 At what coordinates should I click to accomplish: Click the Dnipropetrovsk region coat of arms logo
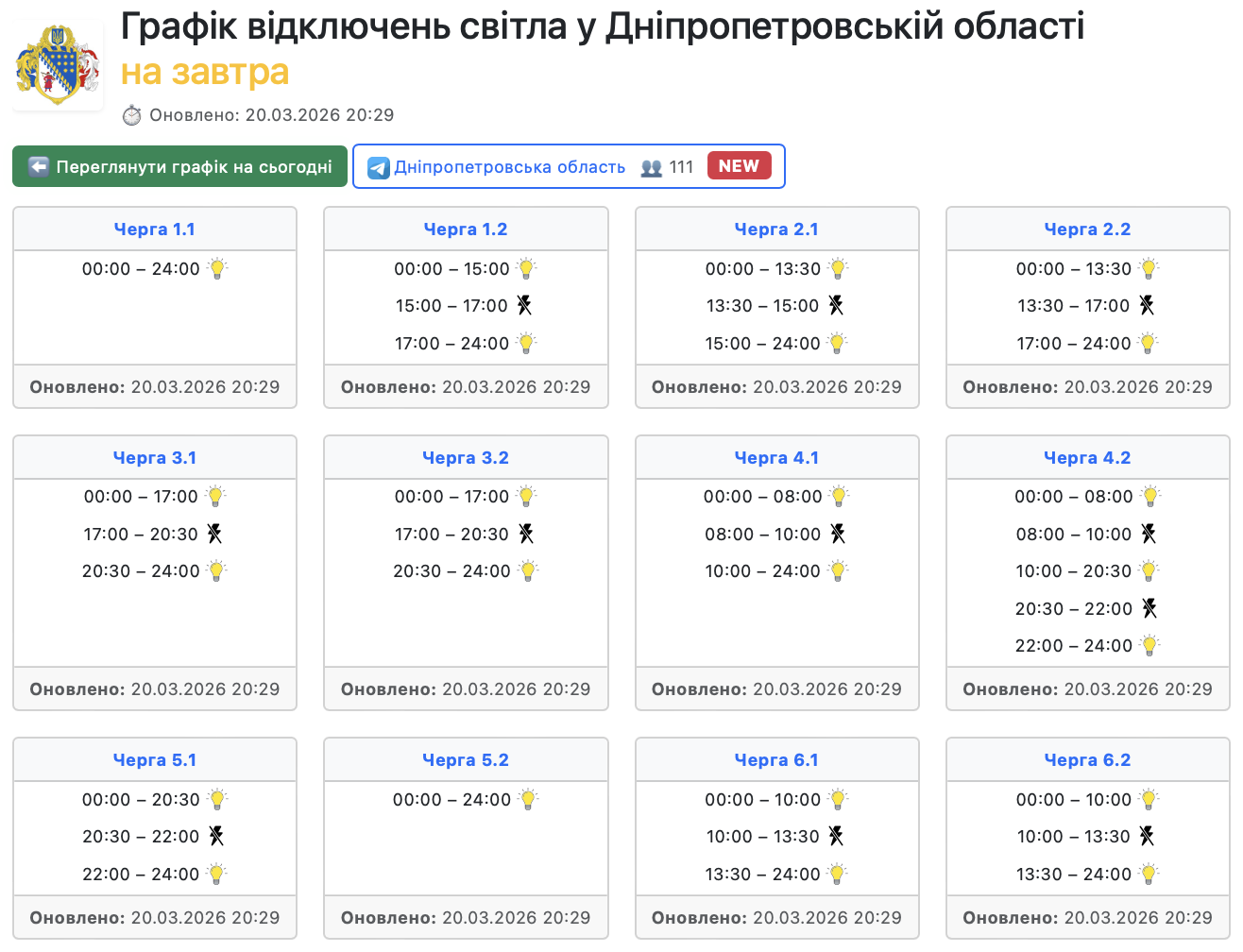[58, 66]
